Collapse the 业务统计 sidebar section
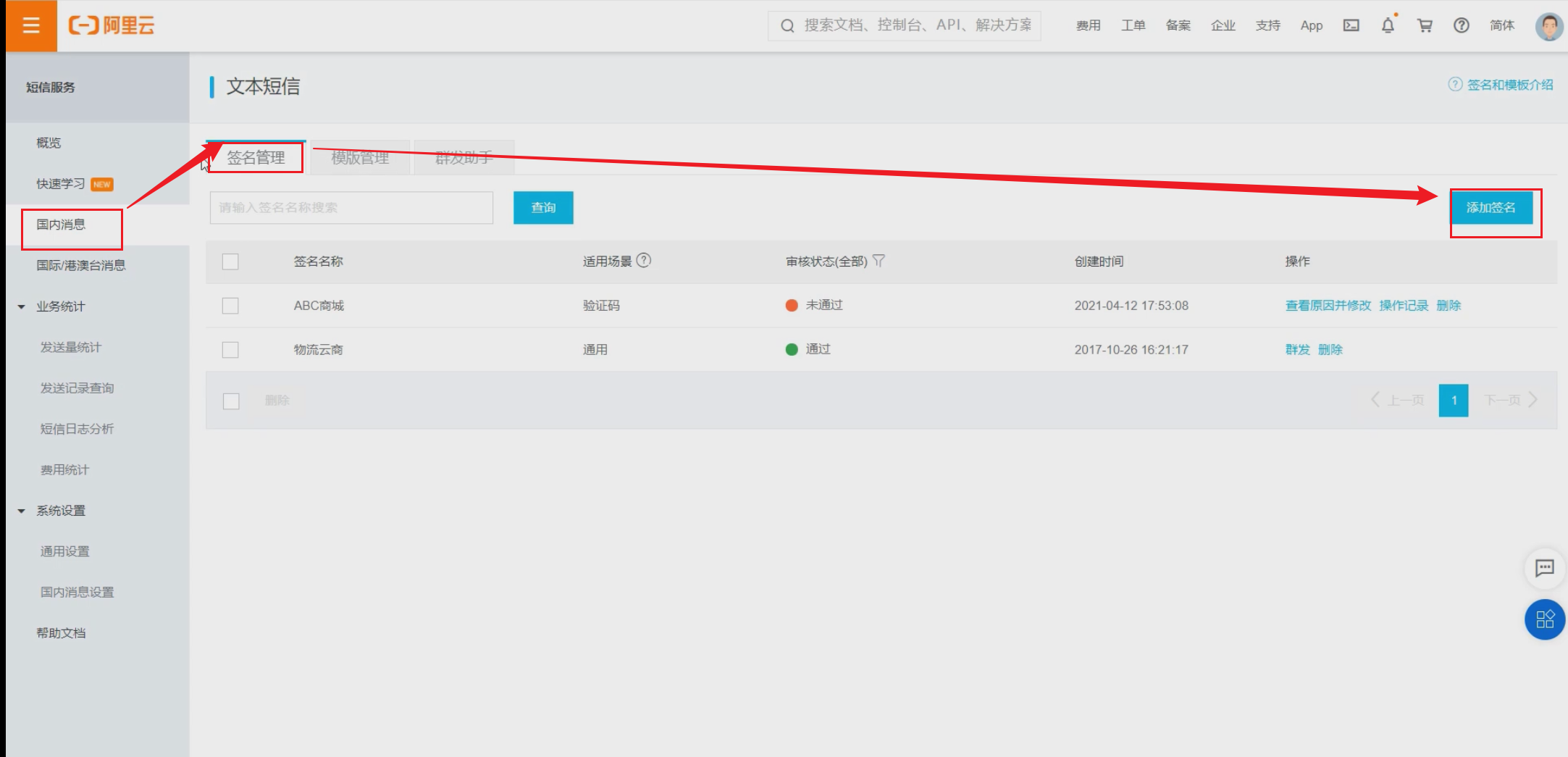This screenshot has width=1568, height=757. click(x=22, y=307)
